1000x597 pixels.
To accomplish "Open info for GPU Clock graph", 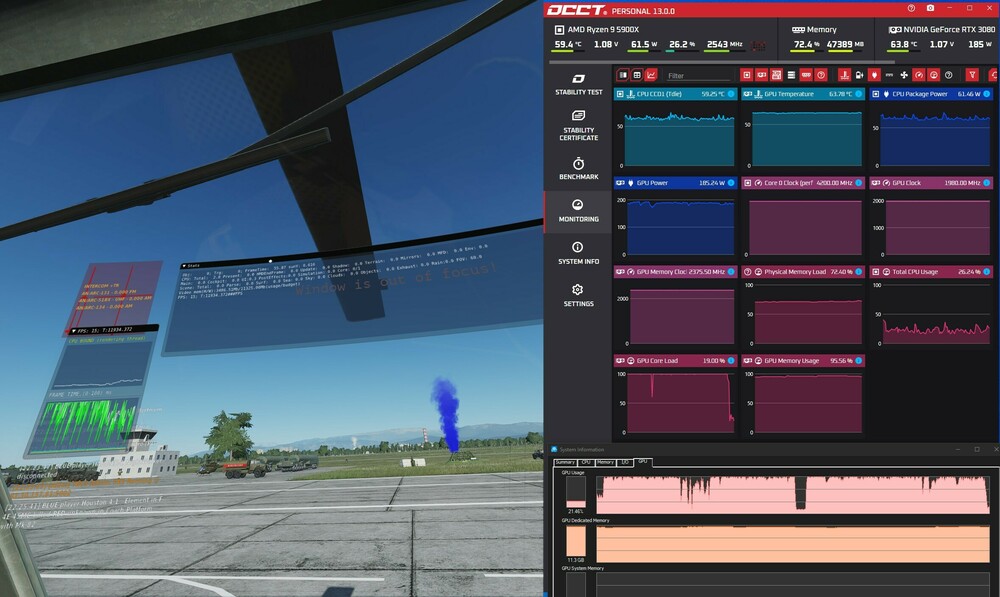I will [987, 183].
